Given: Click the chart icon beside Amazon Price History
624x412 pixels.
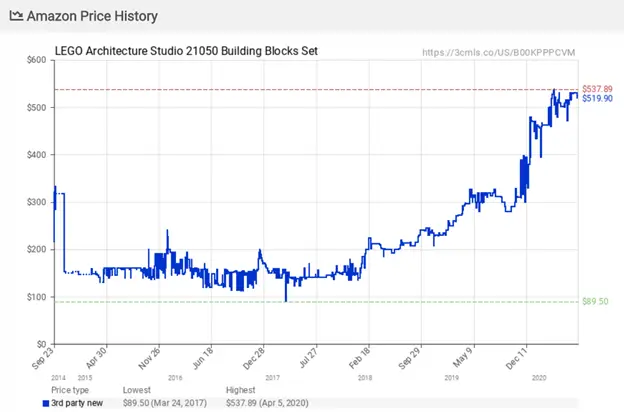Looking at the screenshot, I should point(16,16).
